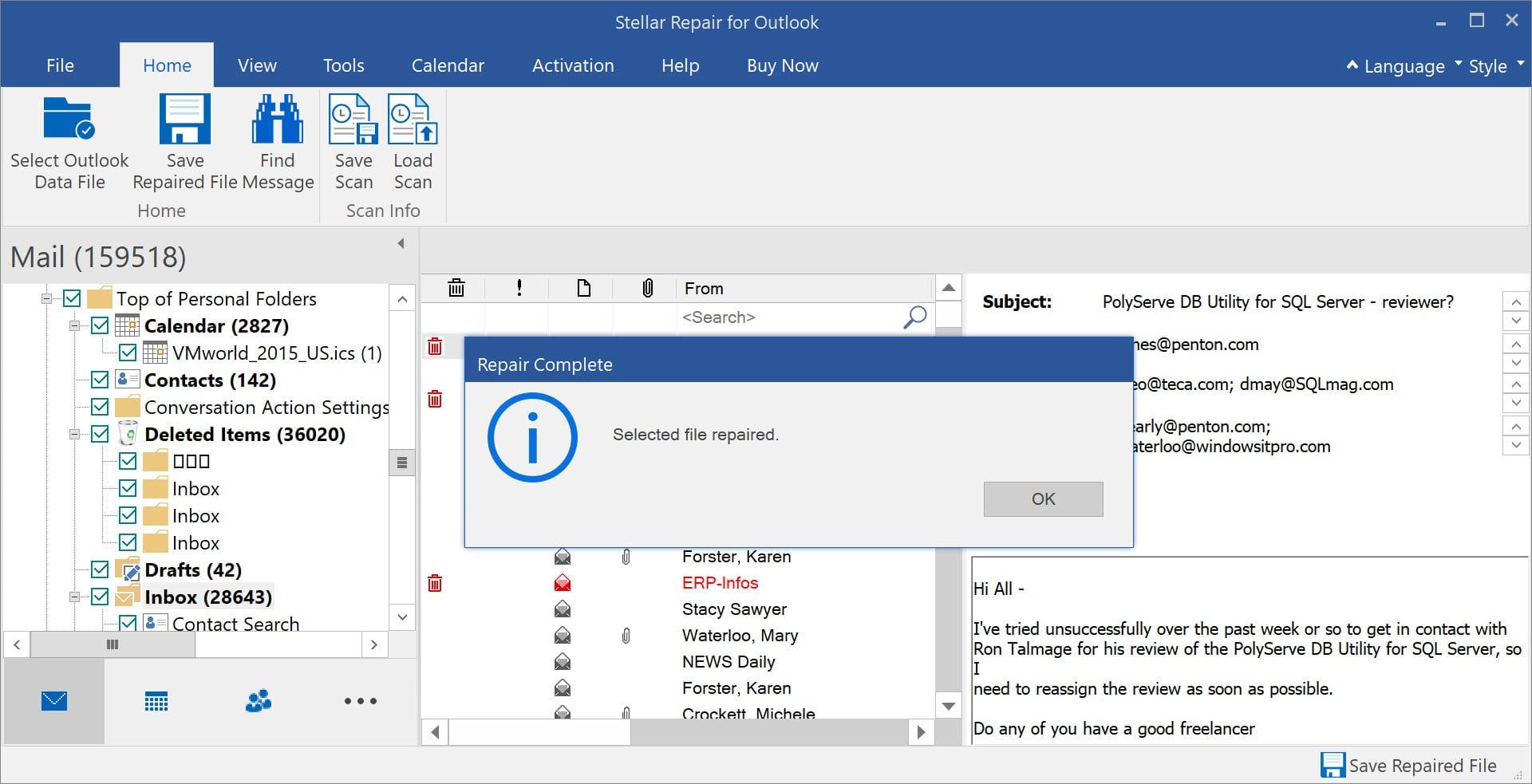This screenshot has width=1532, height=784.
Task: Click the attachment paperclip on Waterloo, Mary row
Action: click(x=626, y=636)
